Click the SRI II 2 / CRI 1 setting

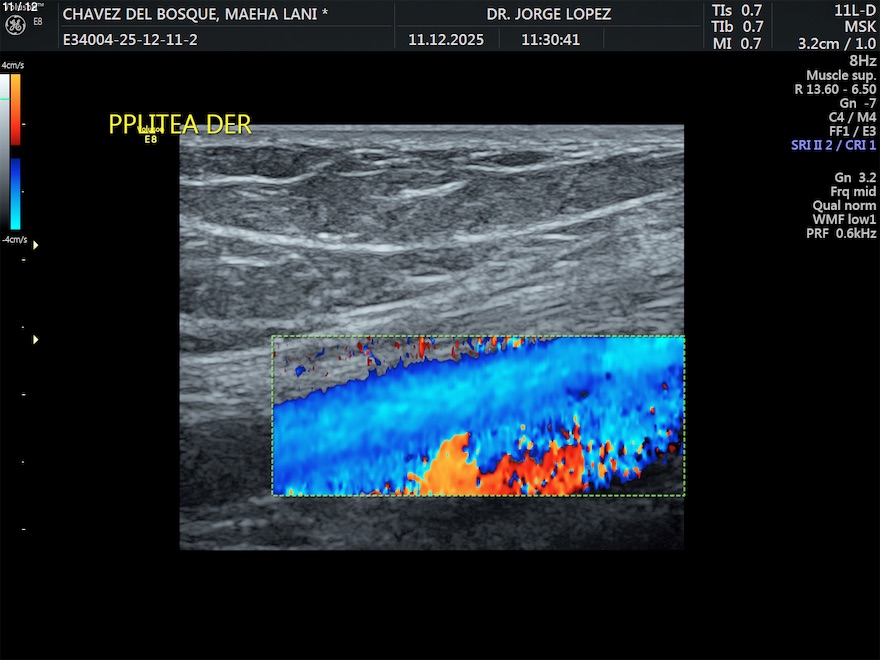pos(833,145)
